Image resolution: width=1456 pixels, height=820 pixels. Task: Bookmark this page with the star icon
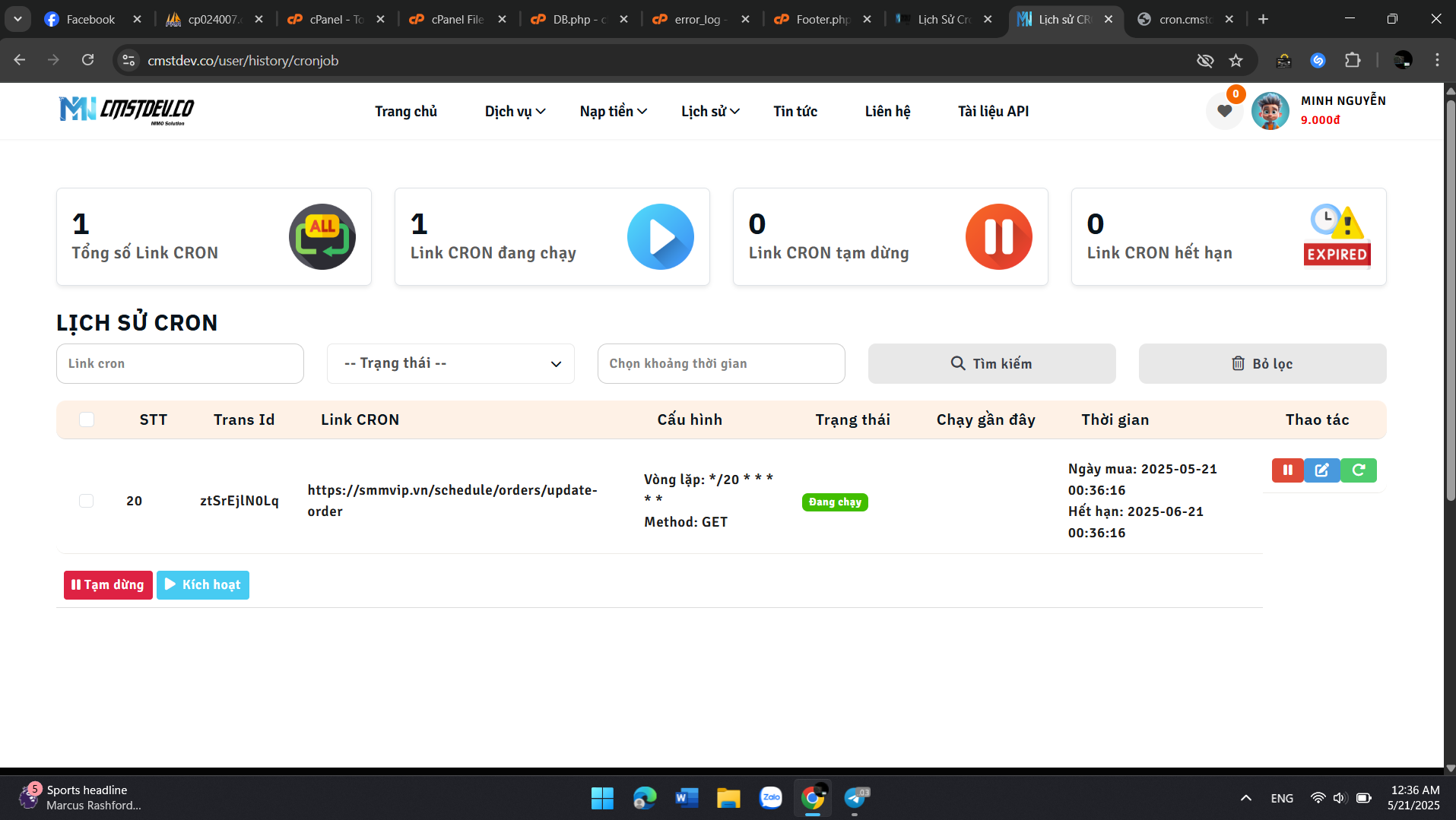coord(1236,61)
